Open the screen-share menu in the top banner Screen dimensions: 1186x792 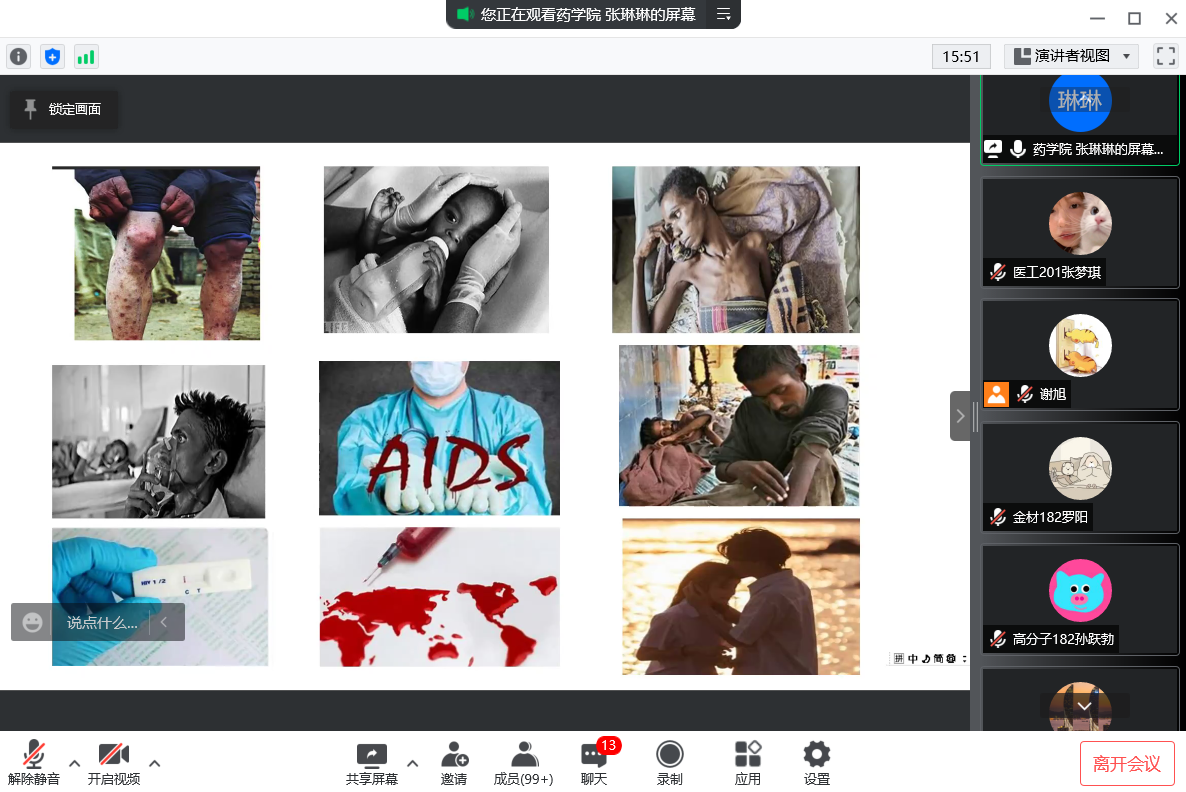coord(724,14)
